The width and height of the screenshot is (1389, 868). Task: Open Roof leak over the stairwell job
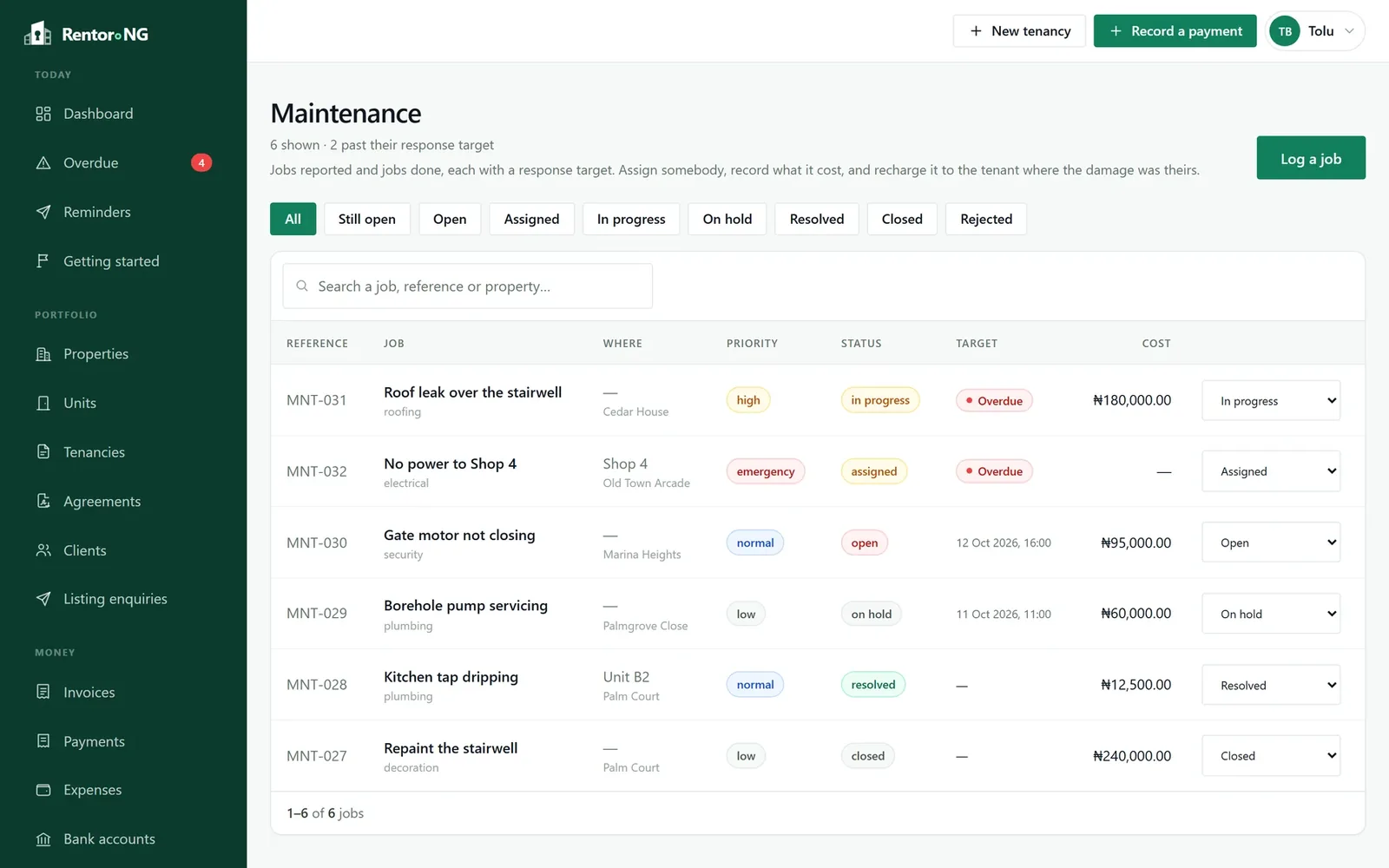point(473,392)
